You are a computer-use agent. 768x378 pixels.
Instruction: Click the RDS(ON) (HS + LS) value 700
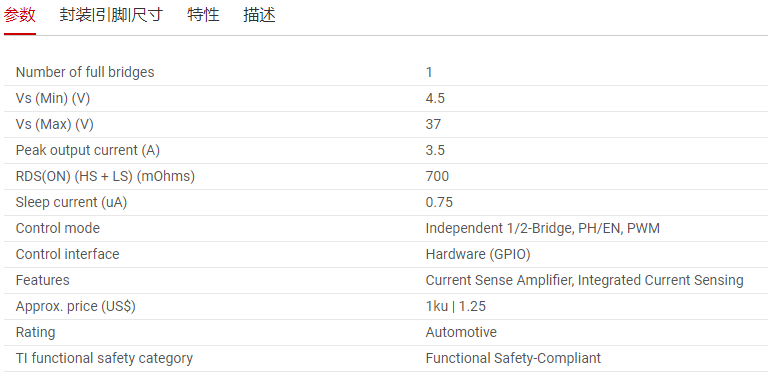[x=437, y=176]
